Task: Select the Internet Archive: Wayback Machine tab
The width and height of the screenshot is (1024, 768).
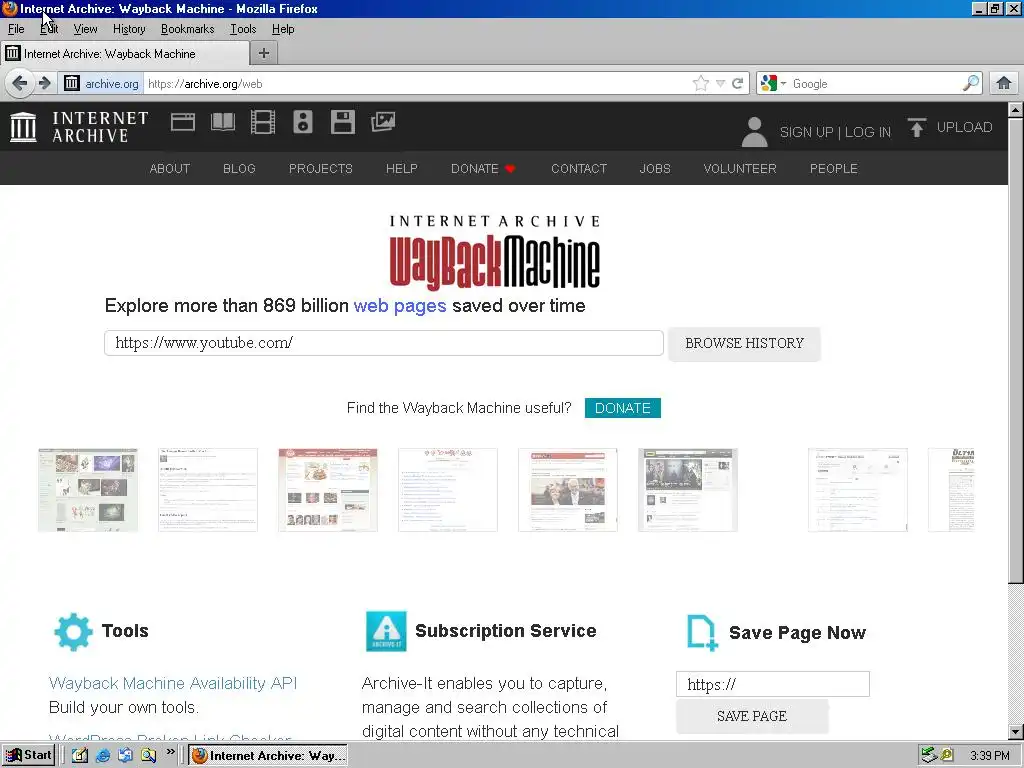Action: (x=125, y=54)
